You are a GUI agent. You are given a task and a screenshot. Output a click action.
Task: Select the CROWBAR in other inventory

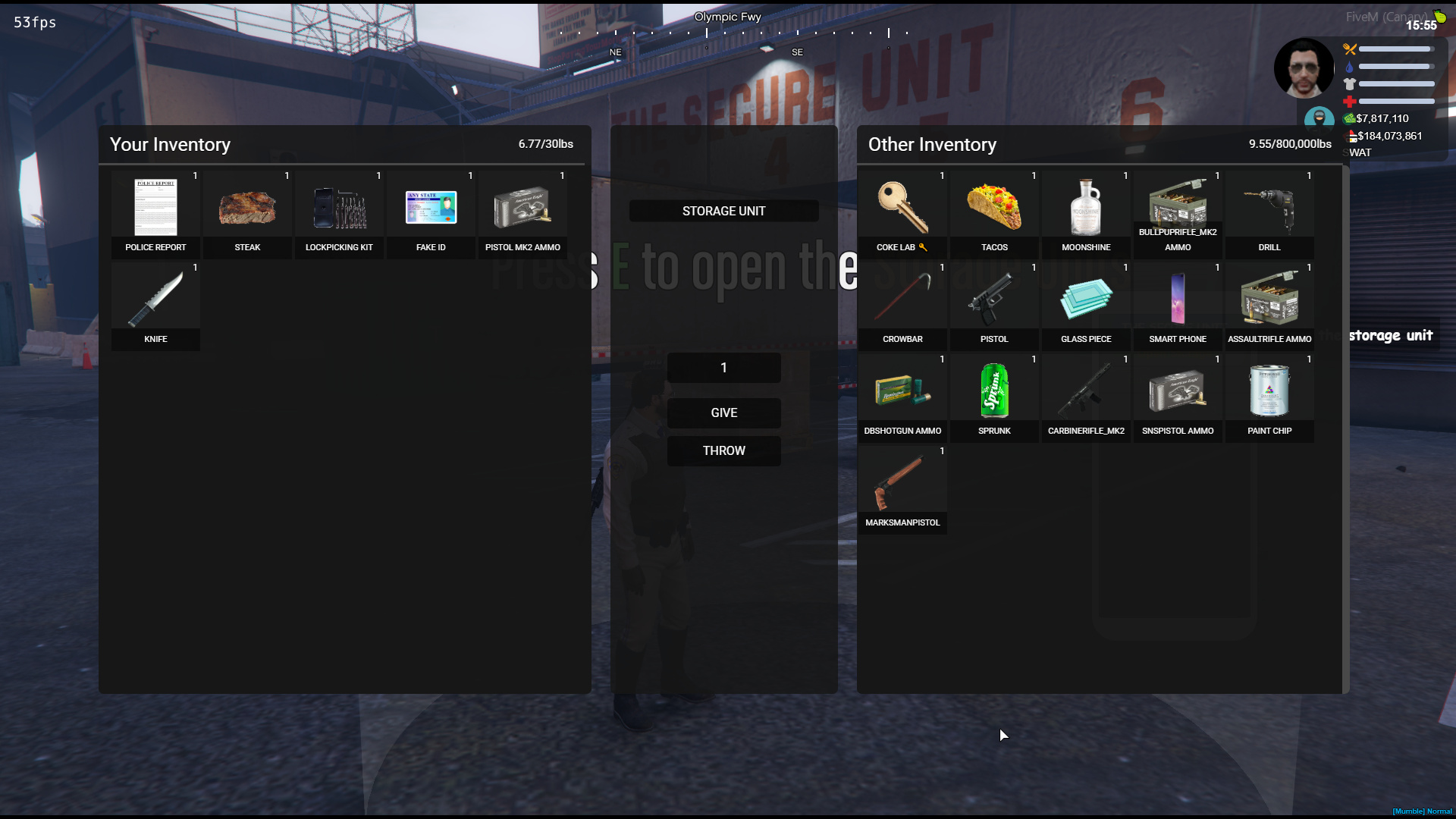(903, 302)
